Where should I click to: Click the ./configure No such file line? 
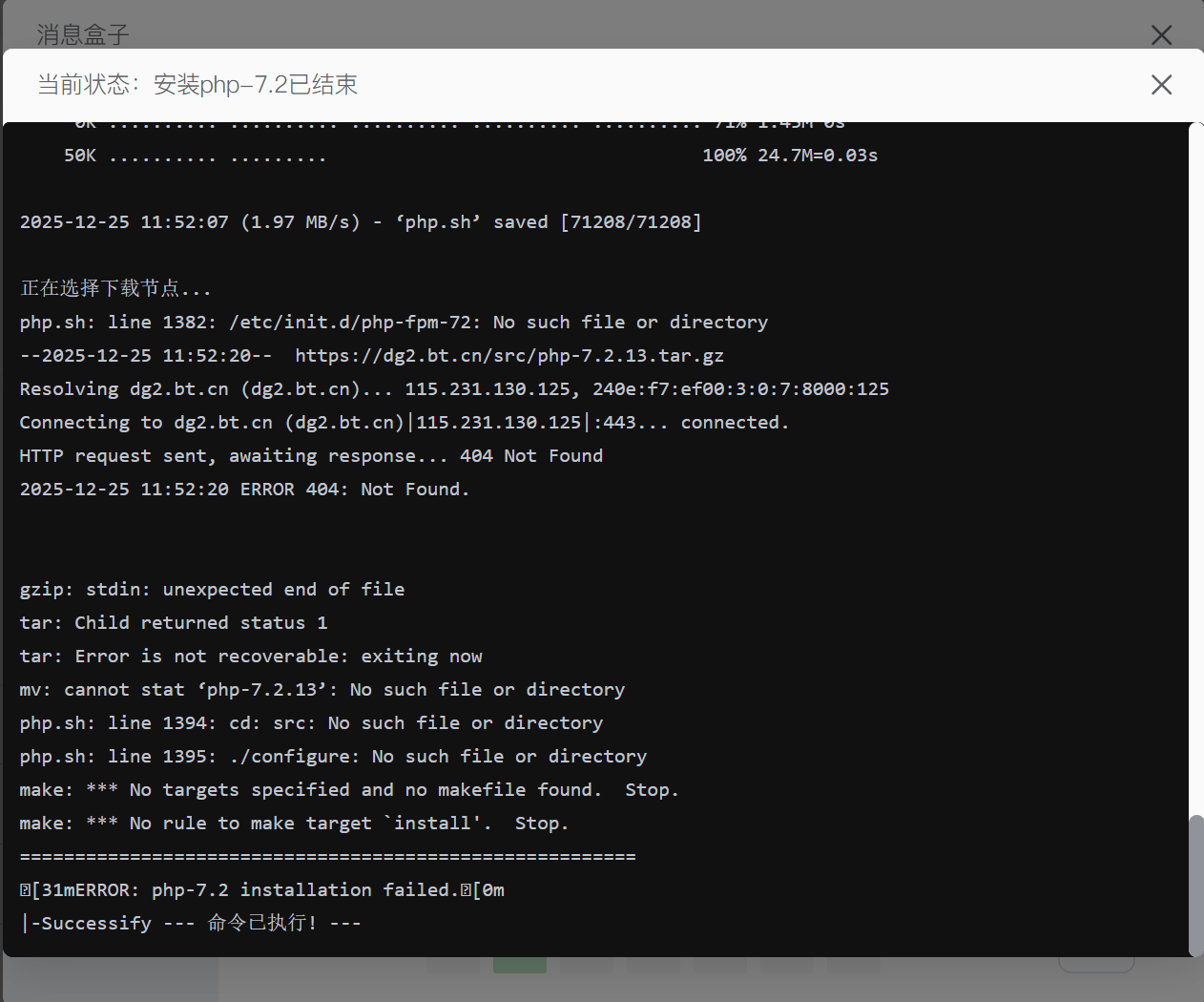(333, 757)
